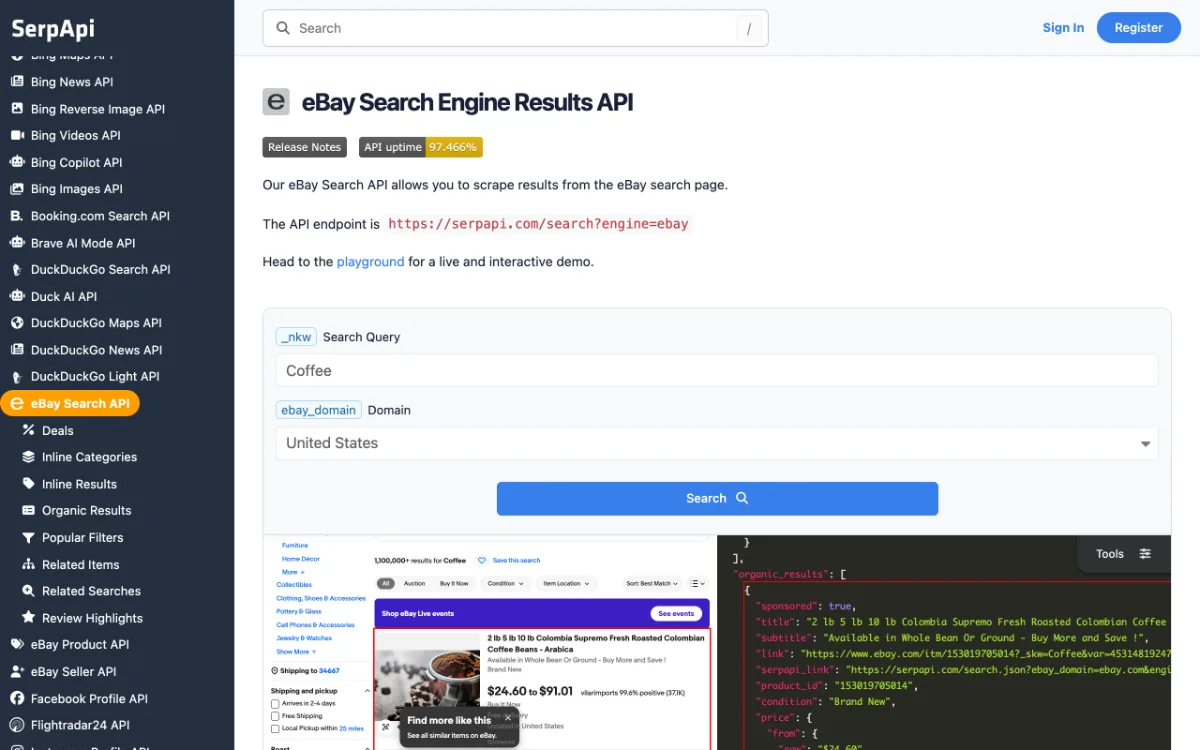The width and height of the screenshot is (1200, 750).
Task: Check 'Local Pickup within' checkbox in eBay preview
Action: 275,728
